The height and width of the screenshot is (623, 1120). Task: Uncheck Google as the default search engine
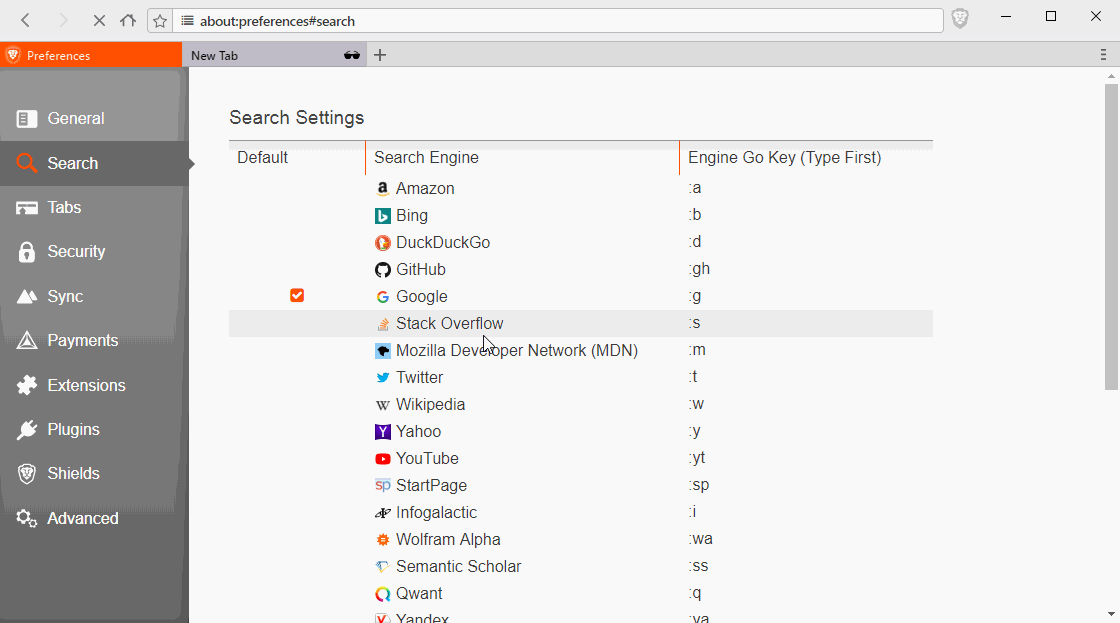297,295
